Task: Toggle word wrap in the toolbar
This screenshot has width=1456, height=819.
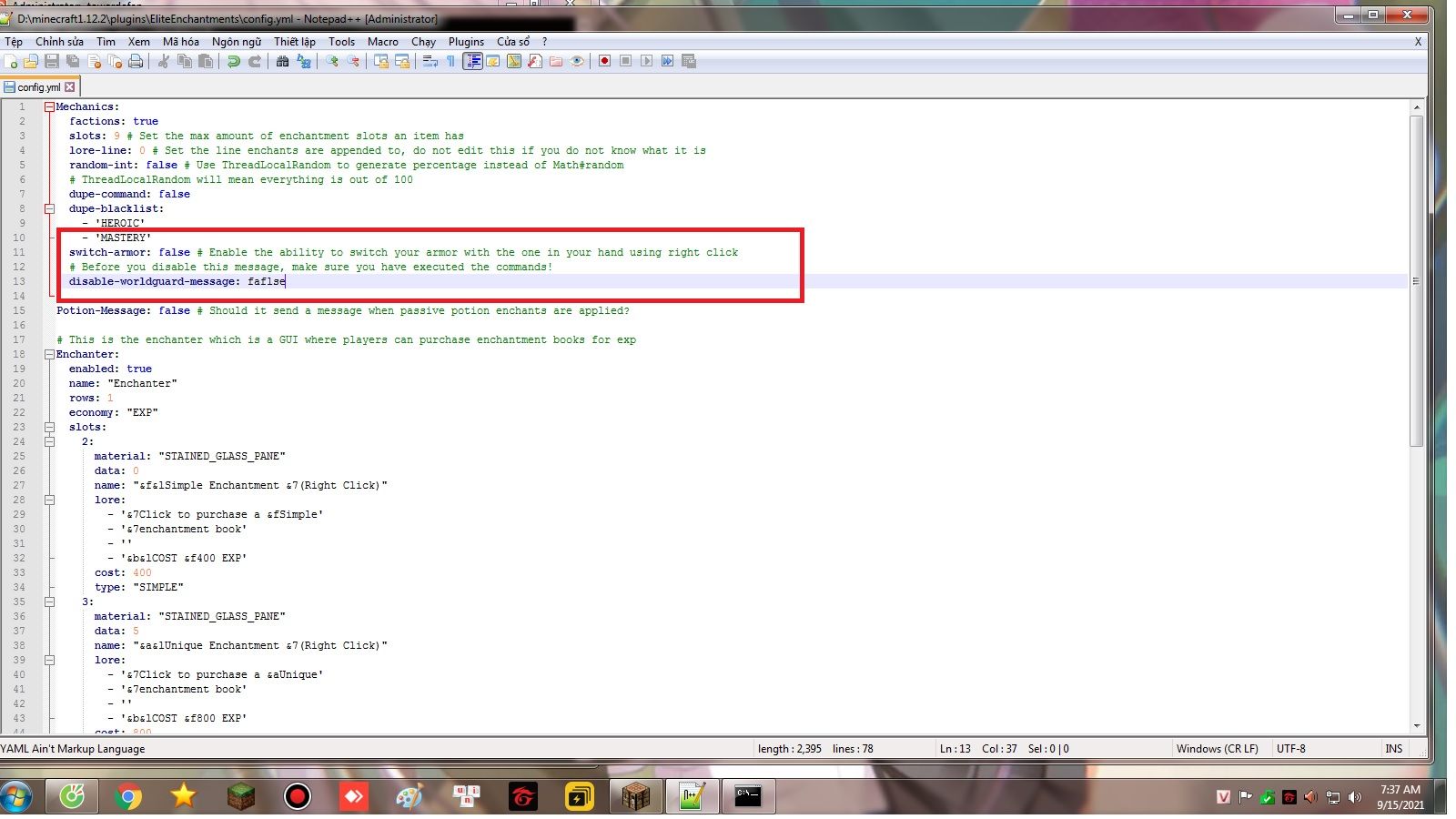Action: (x=430, y=61)
